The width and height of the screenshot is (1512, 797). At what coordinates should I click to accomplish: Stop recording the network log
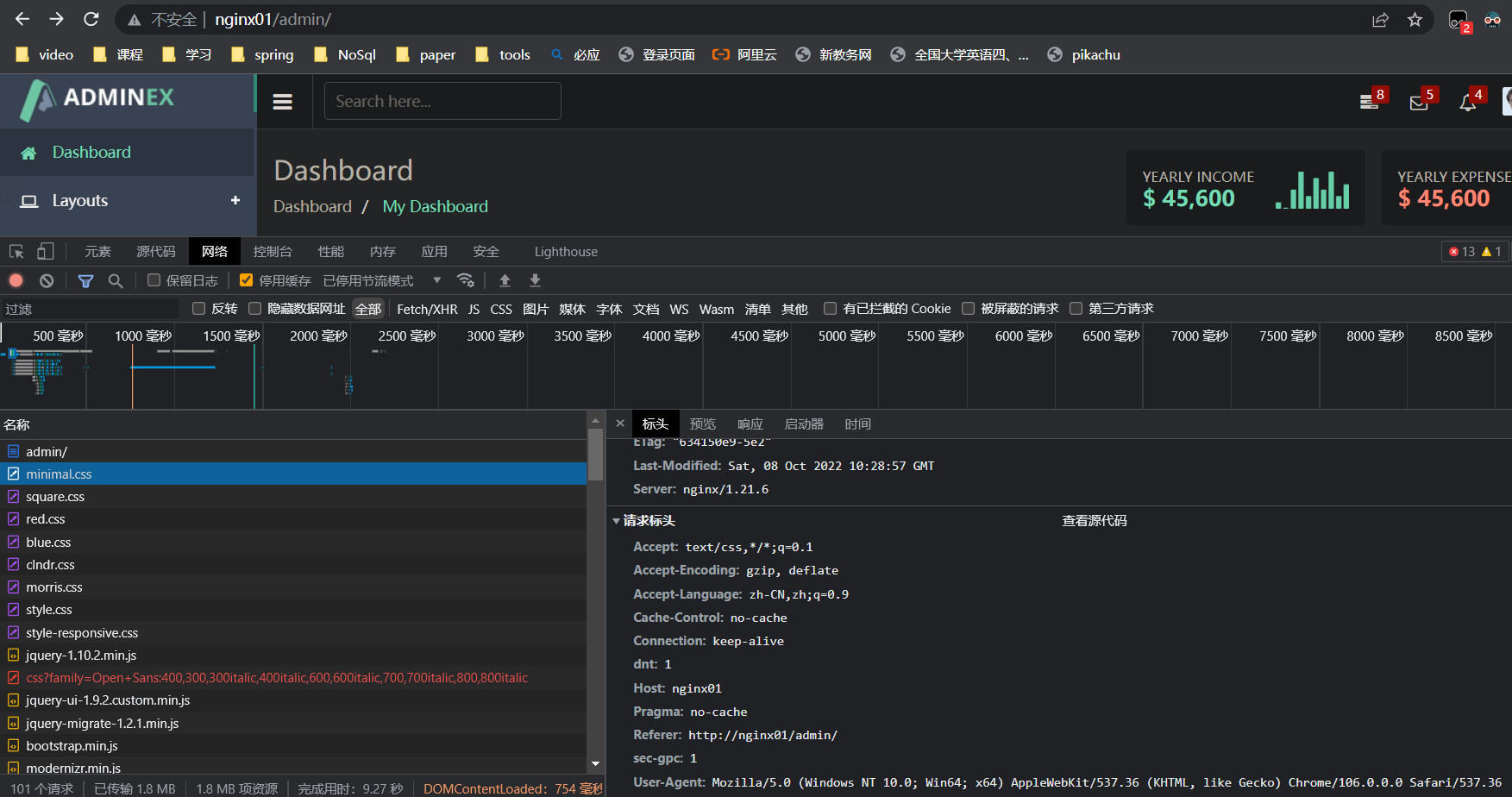point(16,280)
